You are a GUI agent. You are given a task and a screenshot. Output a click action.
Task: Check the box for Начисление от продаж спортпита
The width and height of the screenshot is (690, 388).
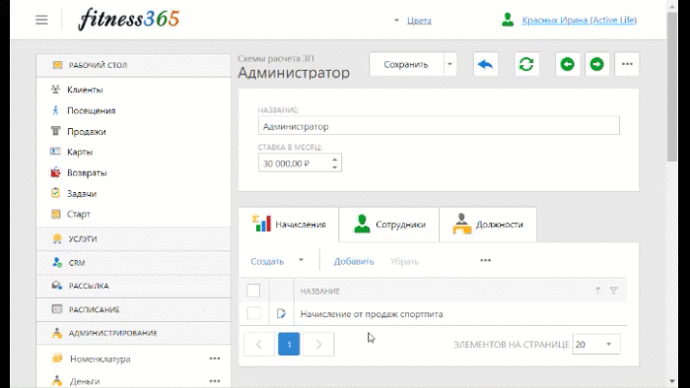tap(253, 314)
